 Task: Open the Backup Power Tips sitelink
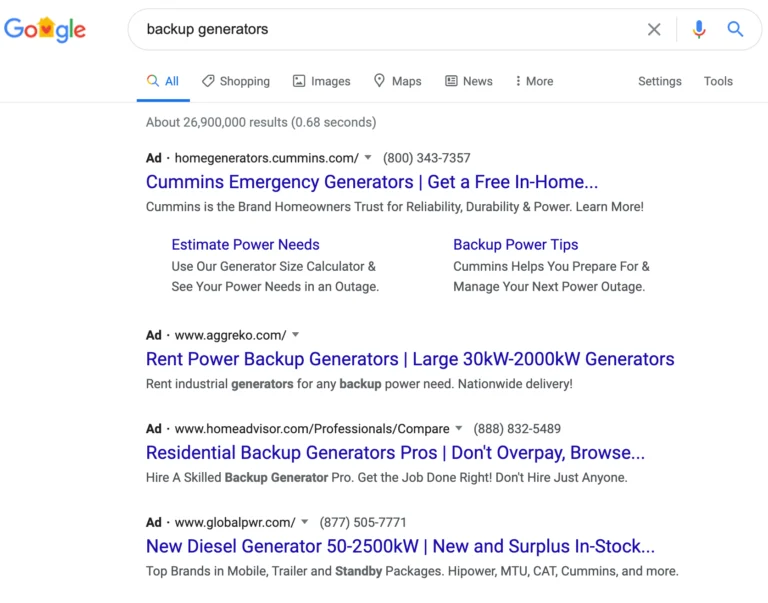click(x=515, y=244)
